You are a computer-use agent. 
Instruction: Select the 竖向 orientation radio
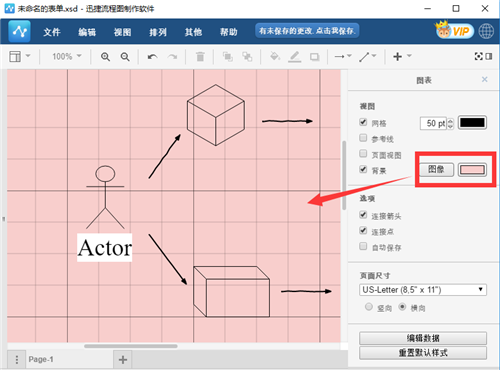[369, 307]
